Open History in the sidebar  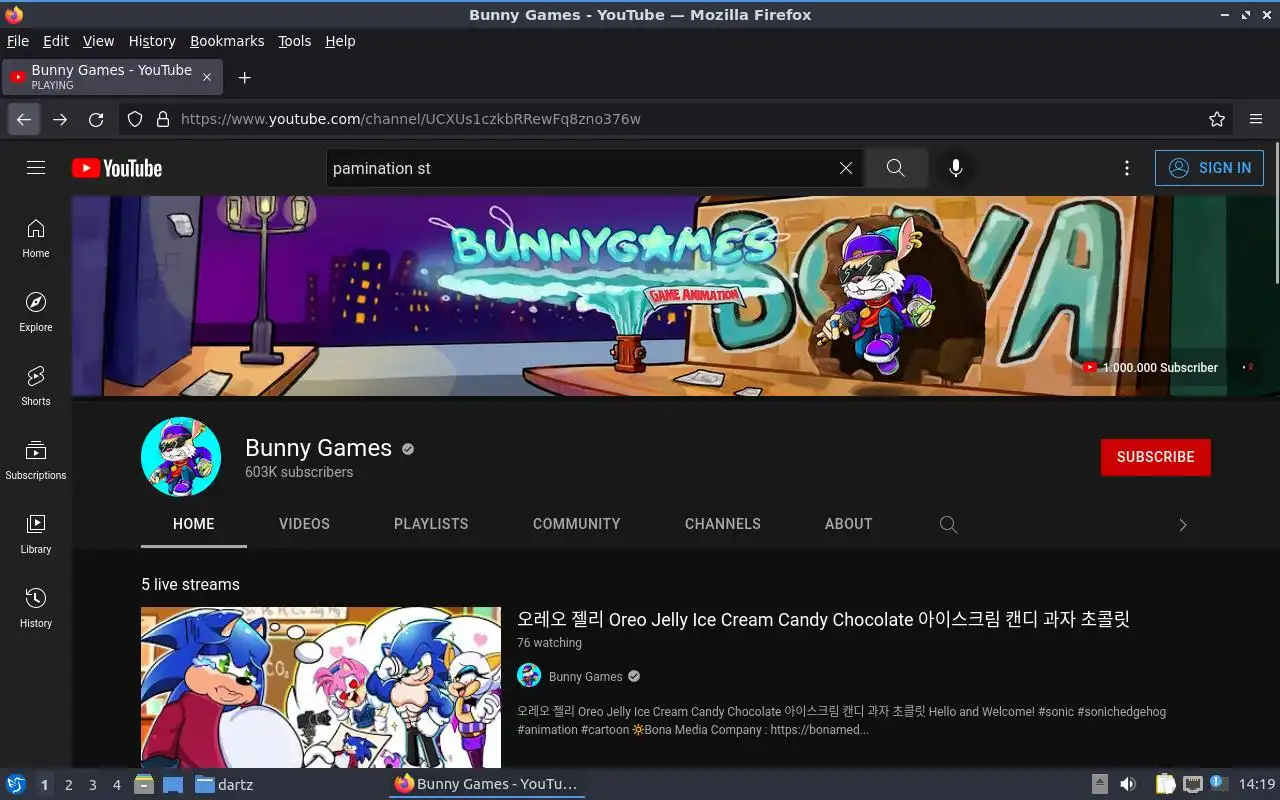coord(36,608)
